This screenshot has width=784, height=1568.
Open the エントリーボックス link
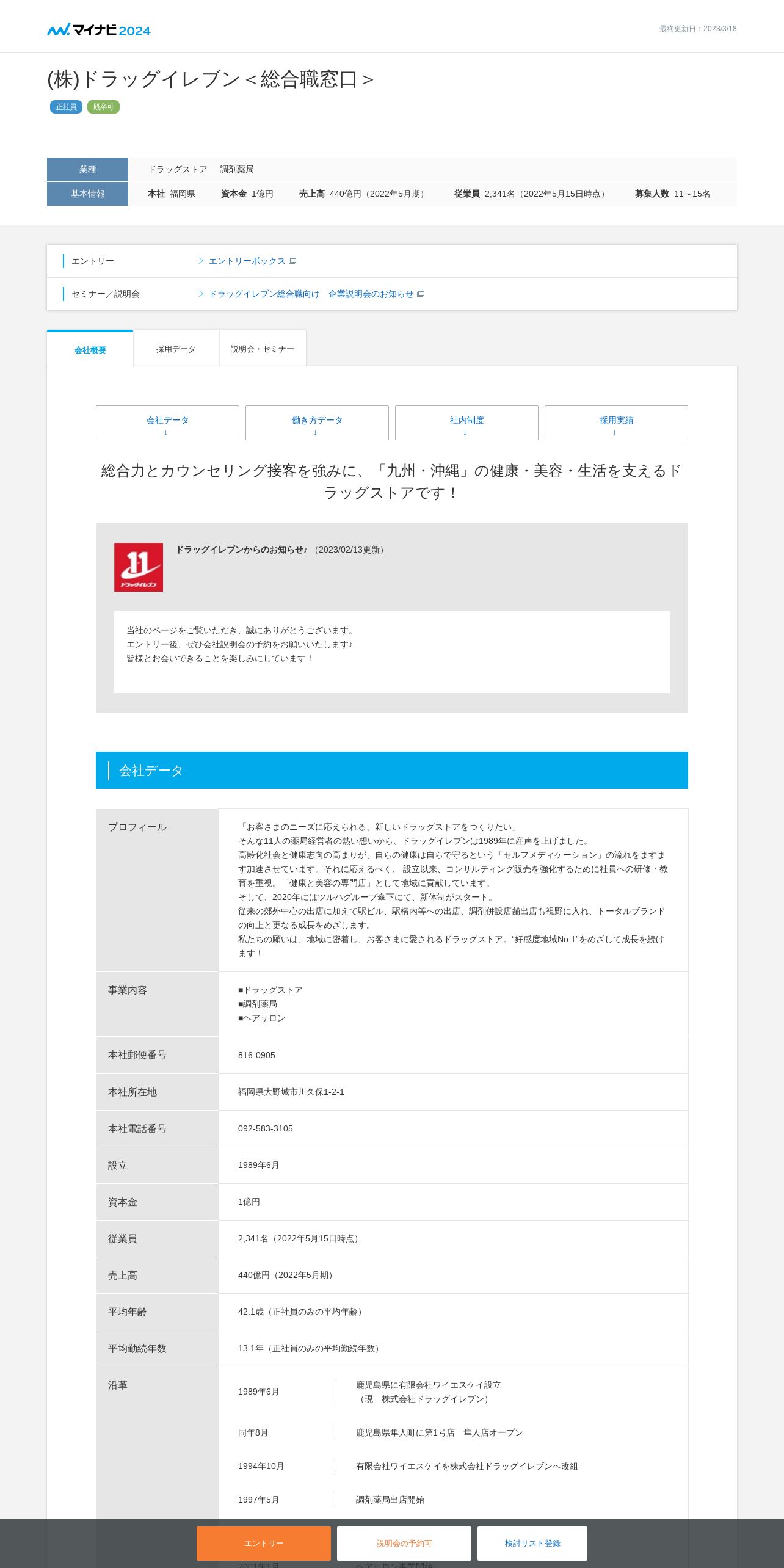point(247,261)
